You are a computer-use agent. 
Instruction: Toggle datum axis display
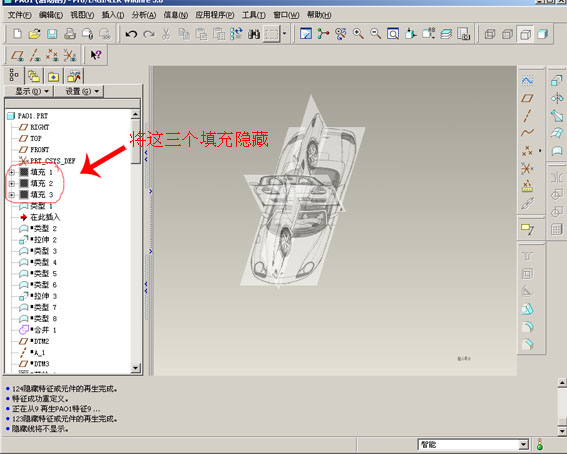click(x=35, y=55)
